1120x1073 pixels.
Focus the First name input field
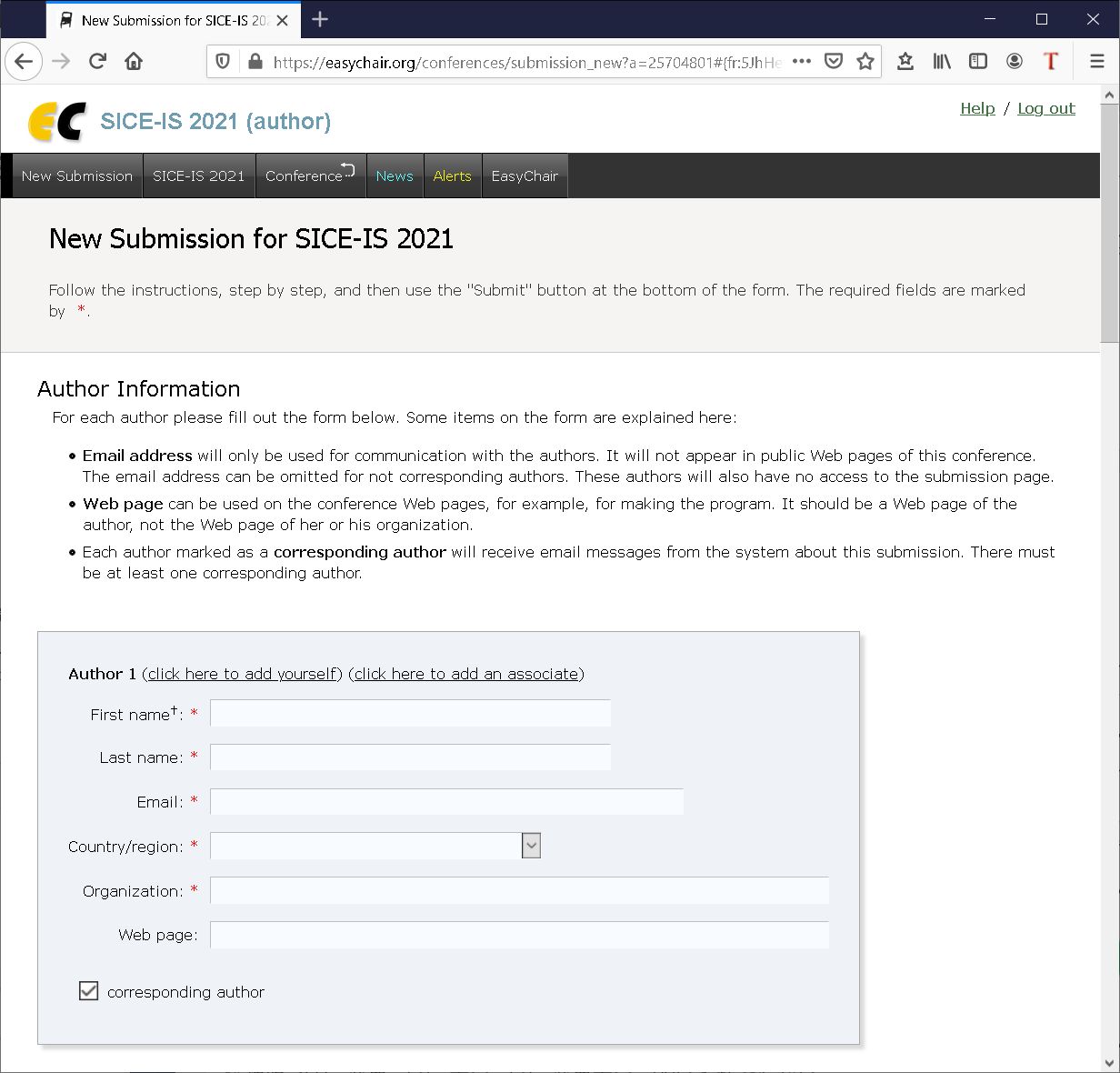[x=410, y=713]
